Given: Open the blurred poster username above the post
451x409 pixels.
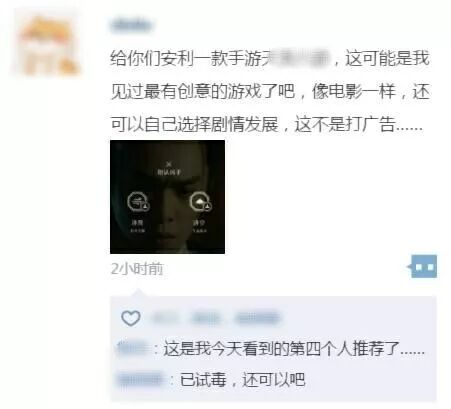Looking at the screenshot, I should tap(132, 26).
